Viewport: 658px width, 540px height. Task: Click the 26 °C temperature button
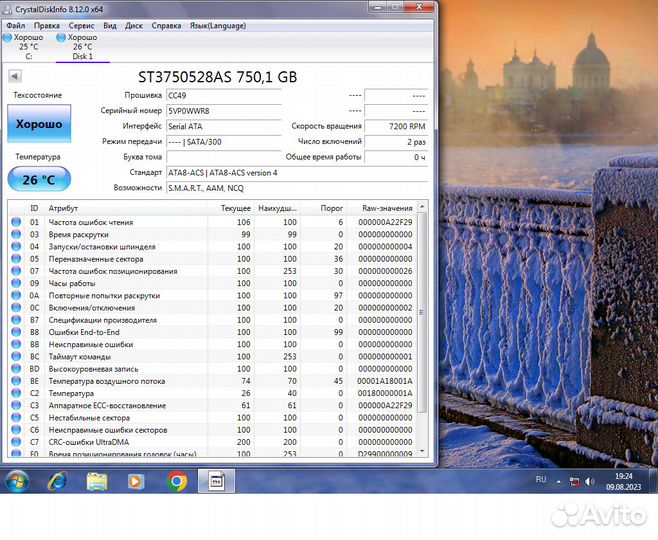tap(39, 180)
